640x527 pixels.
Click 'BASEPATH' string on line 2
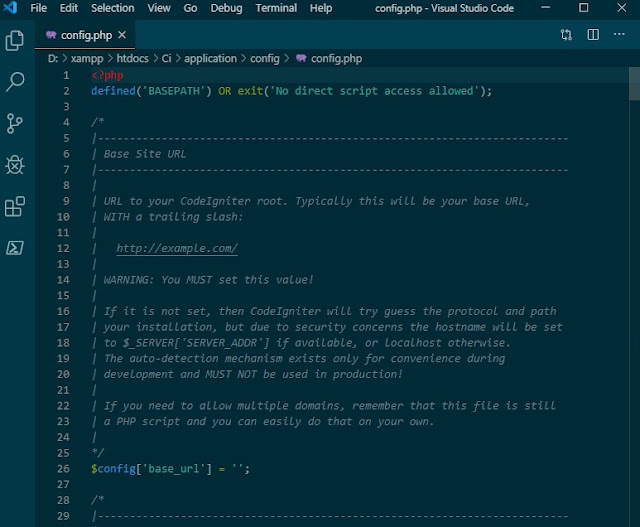(173, 91)
